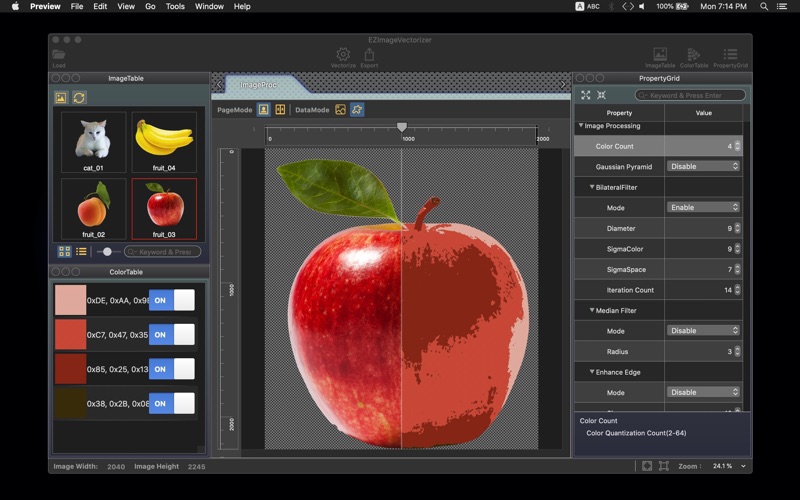Collapse the Image Processing section
This screenshot has width=800, height=500.
click(581, 126)
